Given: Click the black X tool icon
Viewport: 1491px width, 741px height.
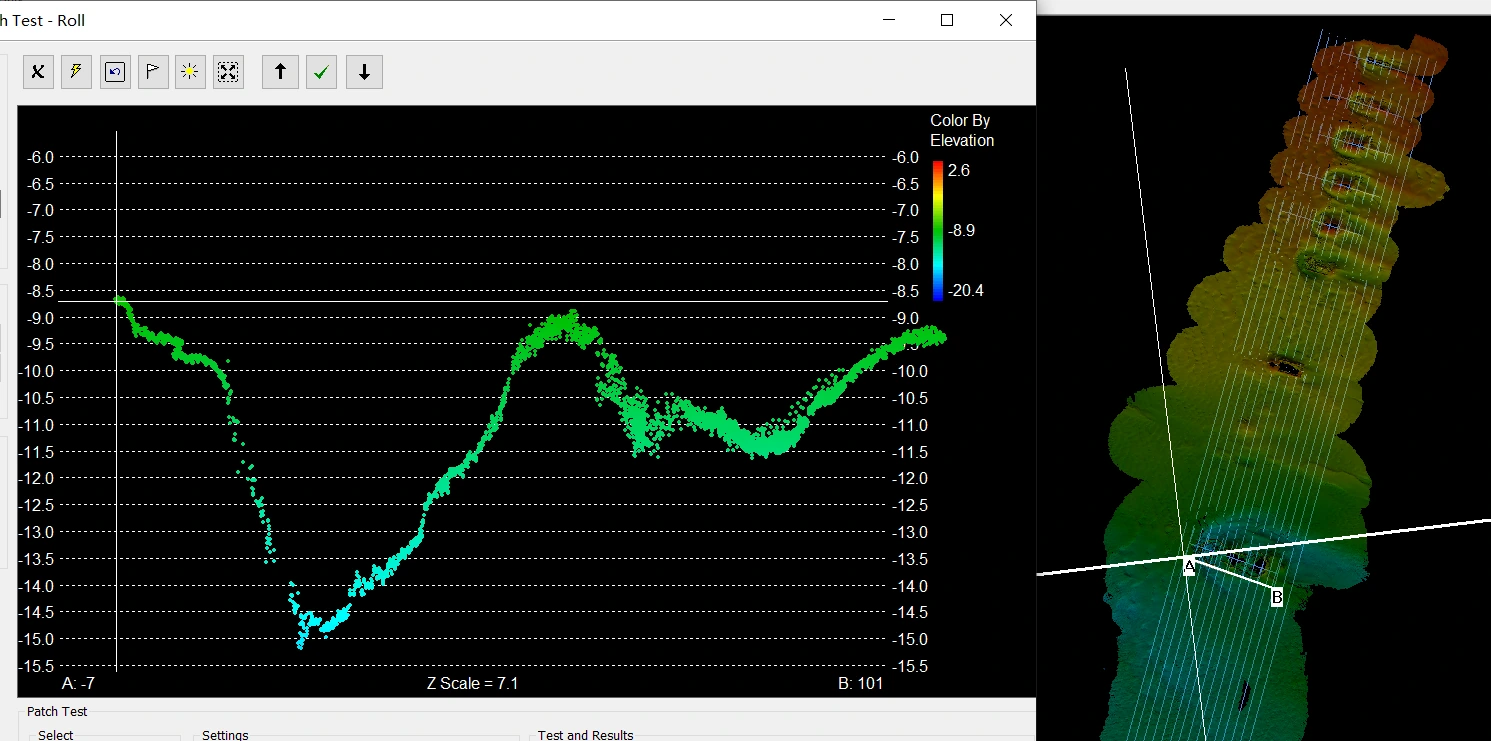Looking at the screenshot, I should tap(38, 72).
